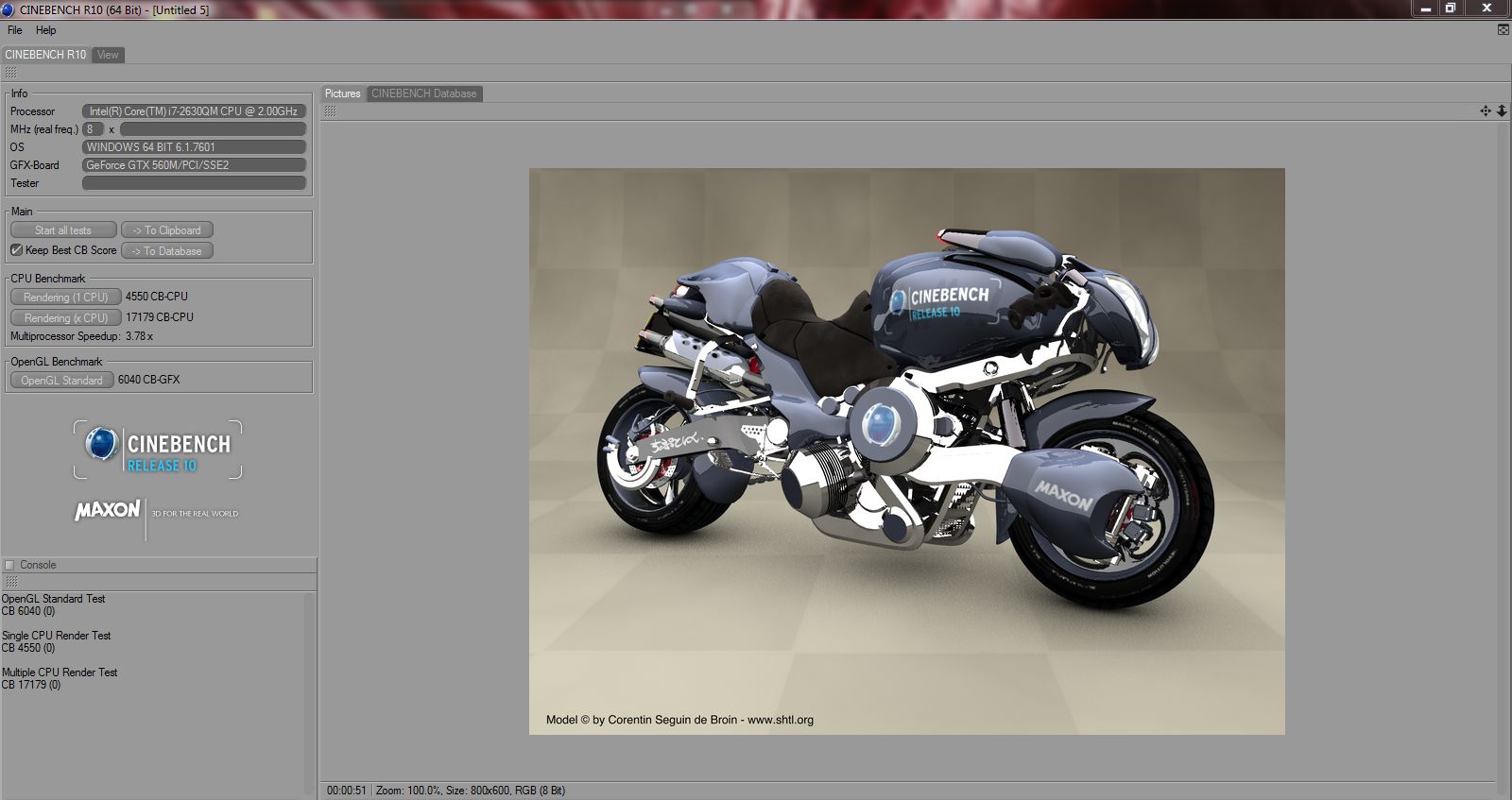
Task: Click the grip handle under Pictures tab
Action: pos(330,111)
